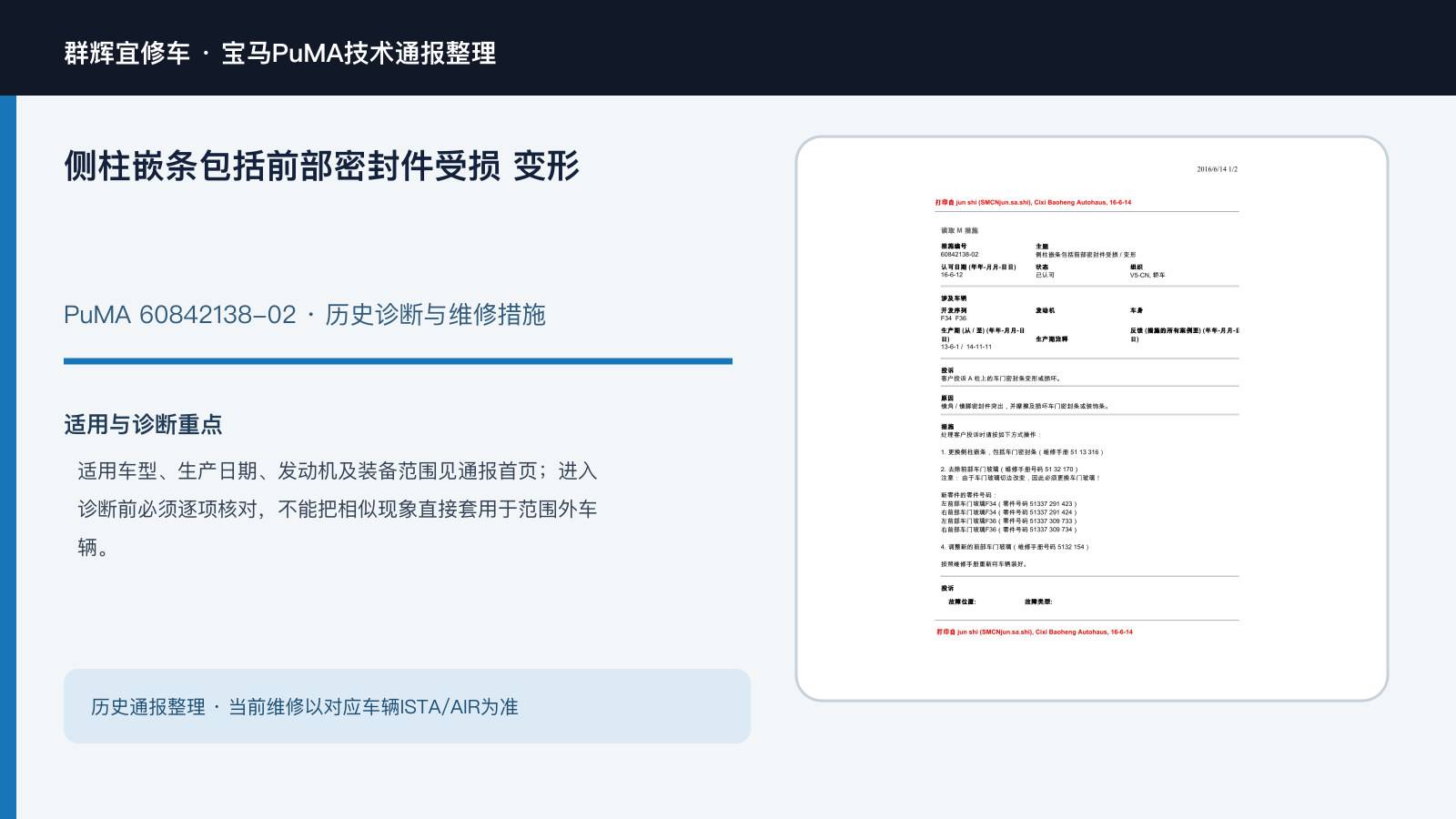Click the header title 群辉宜修车 · 宝马PuMA技术通报整理
The height and width of the screenshot is (819, 1456).
click(280, 53)
